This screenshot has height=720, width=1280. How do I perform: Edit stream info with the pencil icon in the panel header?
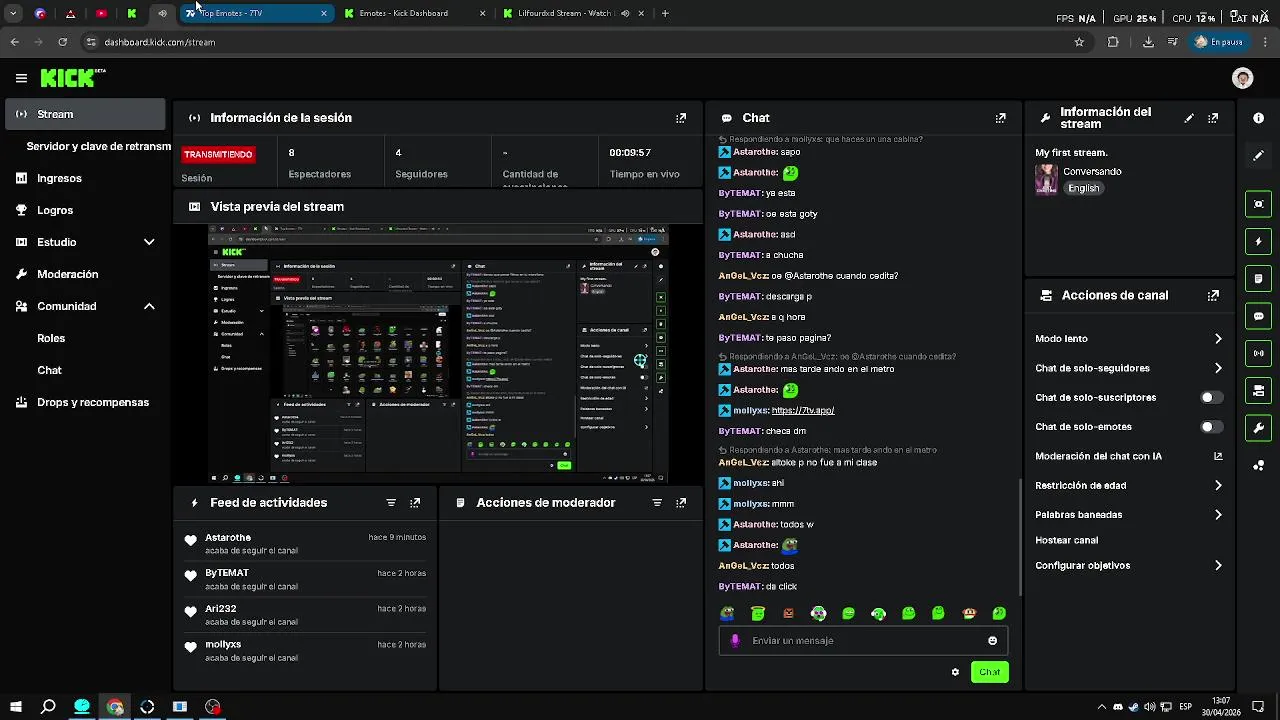[1189, 118]
